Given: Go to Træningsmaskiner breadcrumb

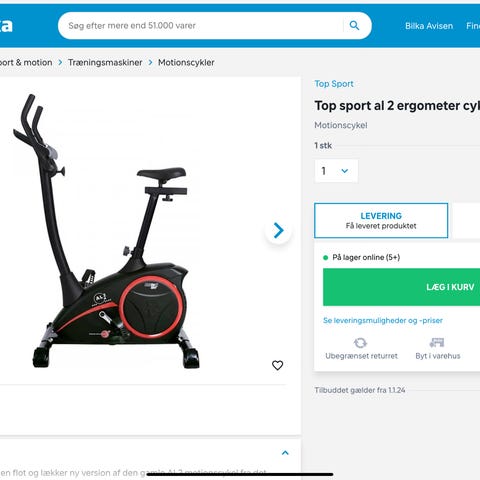Looking at the screenshot, I should coord(105,62).
